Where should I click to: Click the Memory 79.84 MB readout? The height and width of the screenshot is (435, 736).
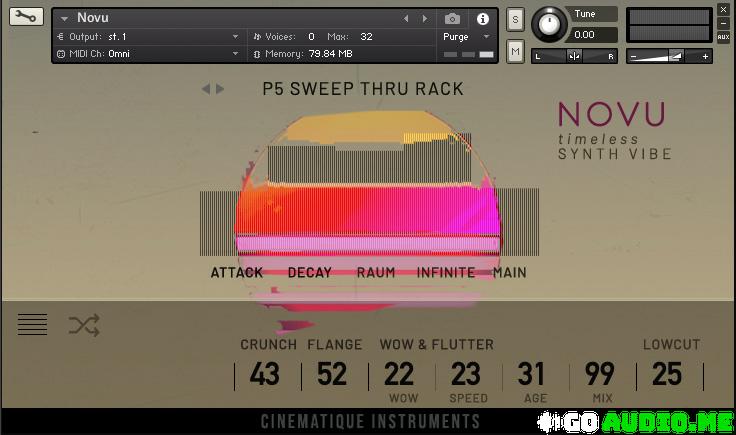330,54
